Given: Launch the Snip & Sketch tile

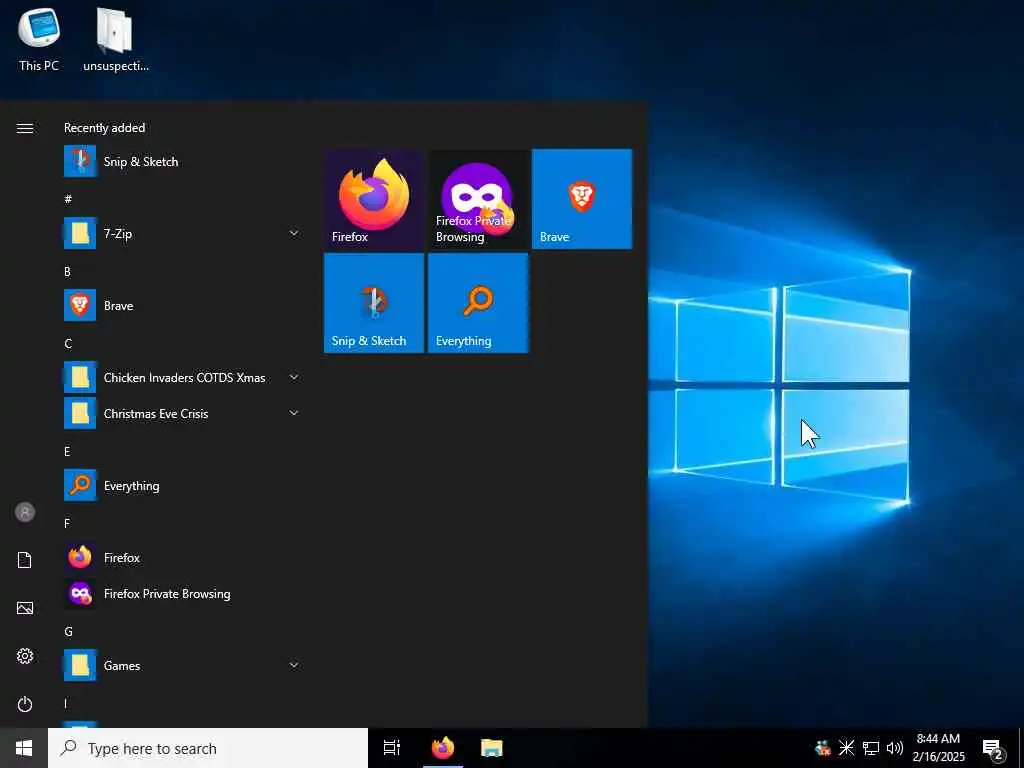Looking at the screenshot, I should [374, 303].
